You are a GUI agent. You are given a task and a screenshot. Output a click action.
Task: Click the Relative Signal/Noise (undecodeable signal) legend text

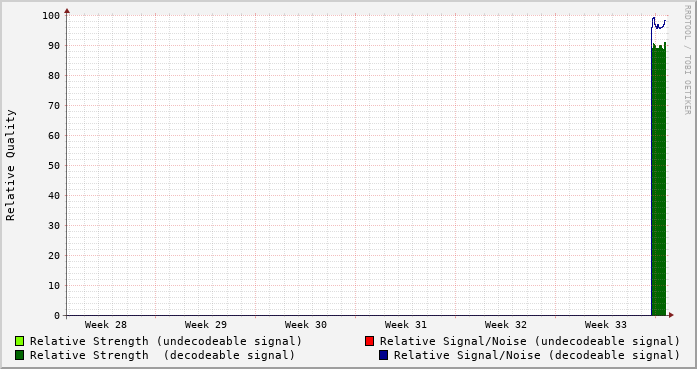pyautogui.click(x=530, y=341)
